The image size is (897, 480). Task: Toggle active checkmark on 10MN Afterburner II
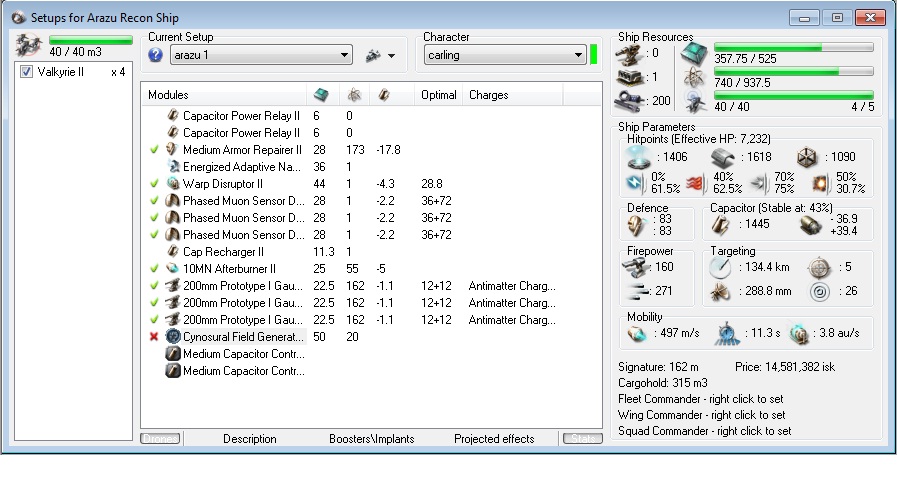154,268
